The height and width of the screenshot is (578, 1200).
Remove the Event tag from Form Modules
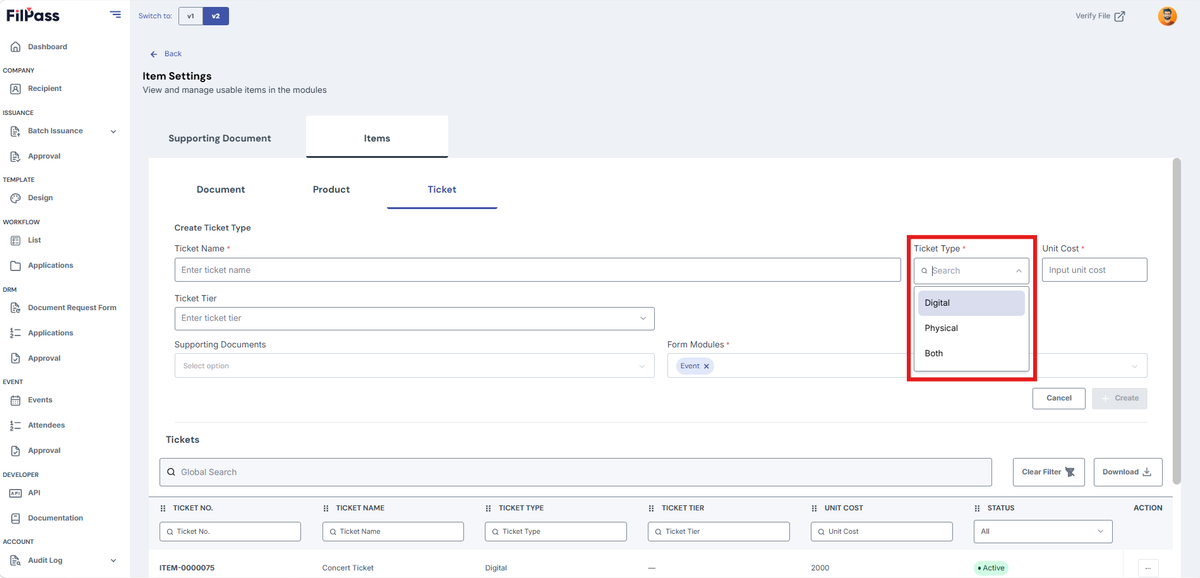click(x=706, y=366)
